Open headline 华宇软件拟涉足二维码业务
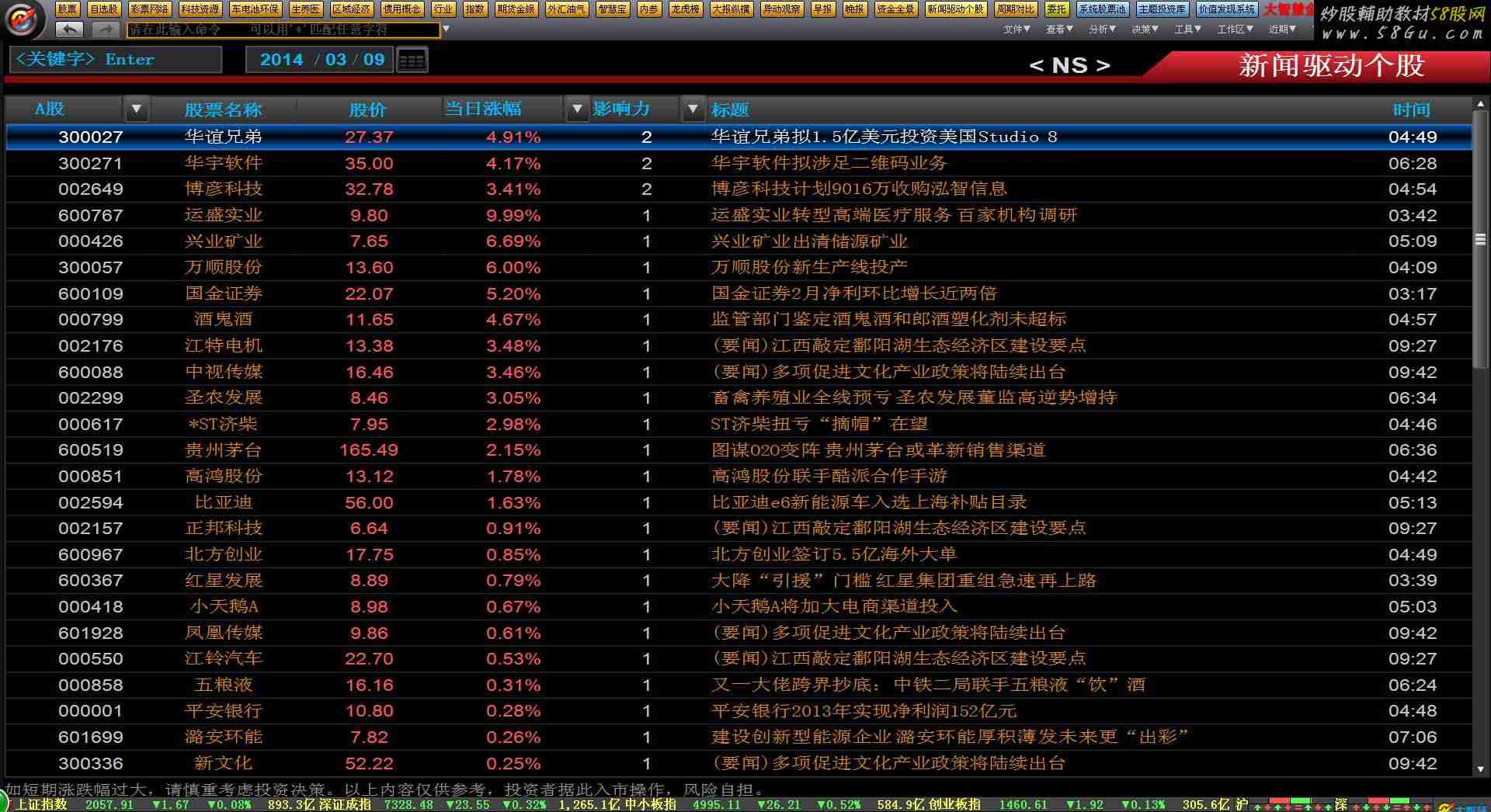 (x=829, y=163)
